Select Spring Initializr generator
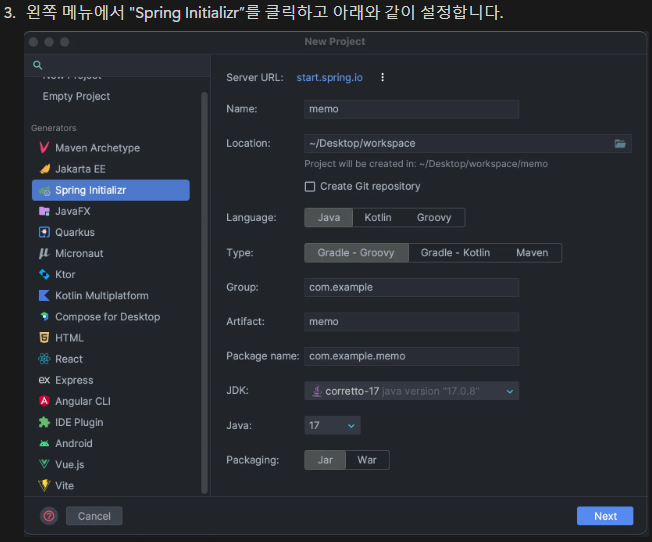This screenshot has width=652, height=542. pyautogui.click(x=111, y=191)
